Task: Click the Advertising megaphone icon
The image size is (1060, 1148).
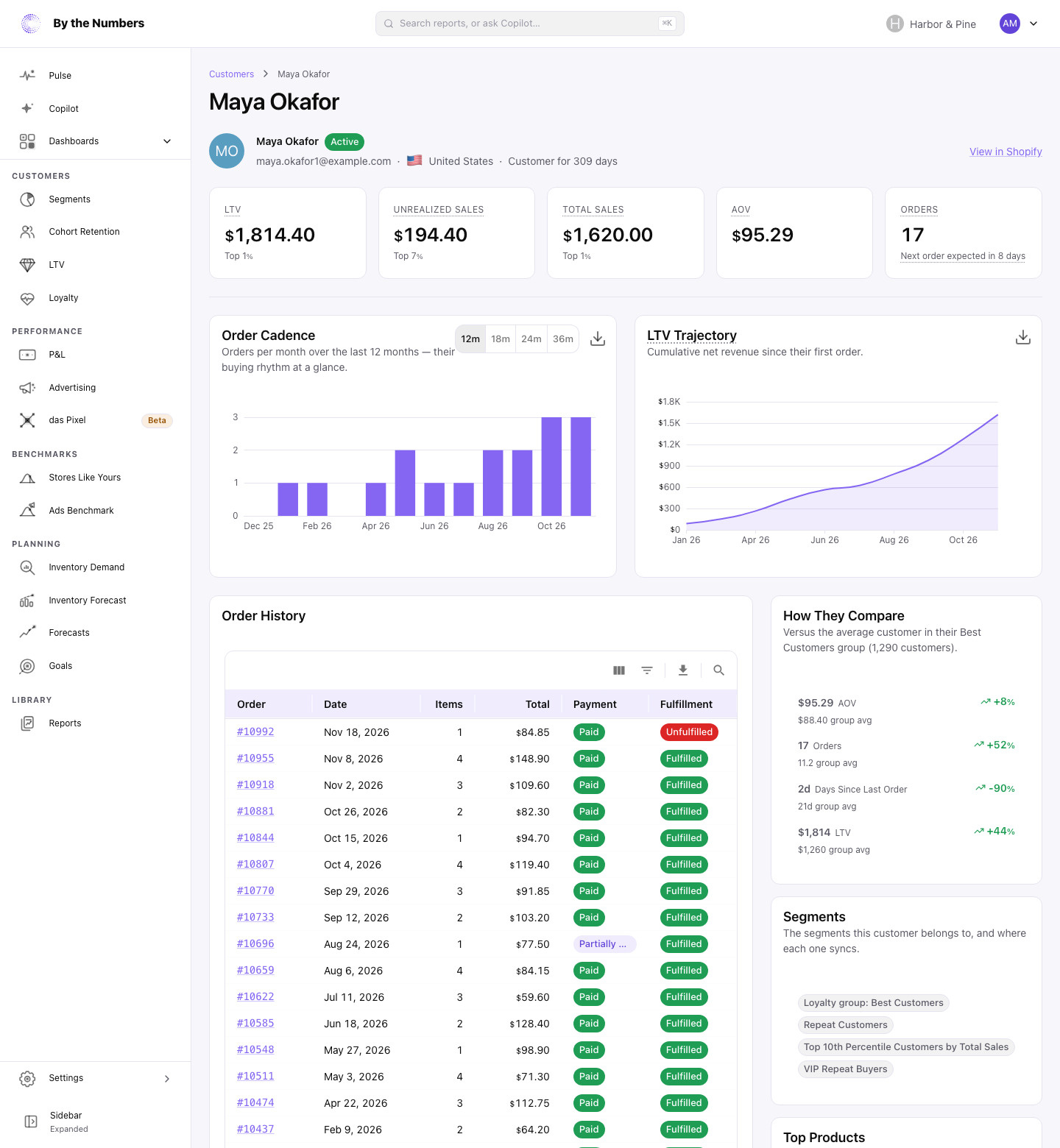Action: (x=27, y=388)
